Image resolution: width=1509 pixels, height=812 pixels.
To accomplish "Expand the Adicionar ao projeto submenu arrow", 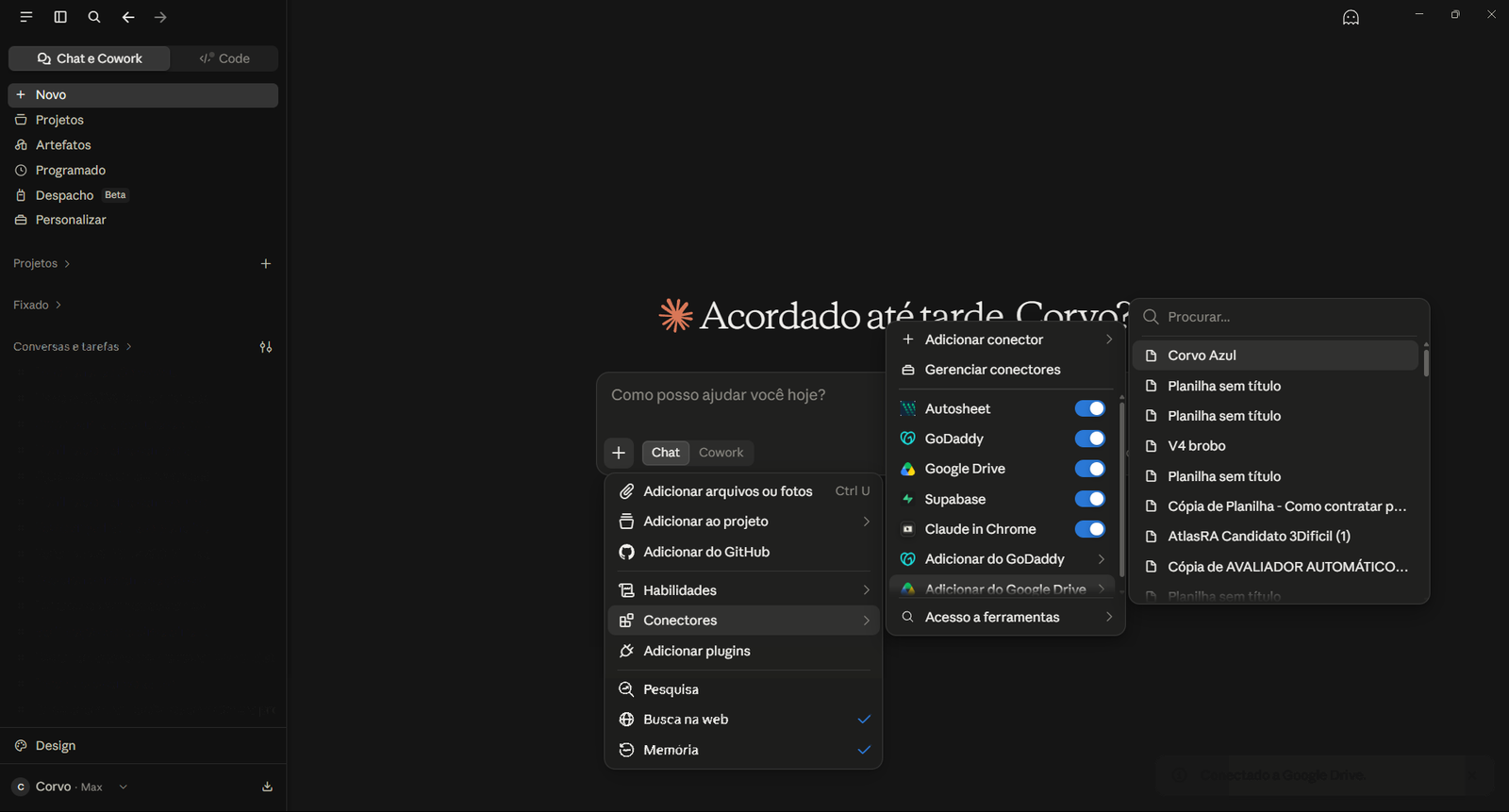I will click(x=866, y=522).
